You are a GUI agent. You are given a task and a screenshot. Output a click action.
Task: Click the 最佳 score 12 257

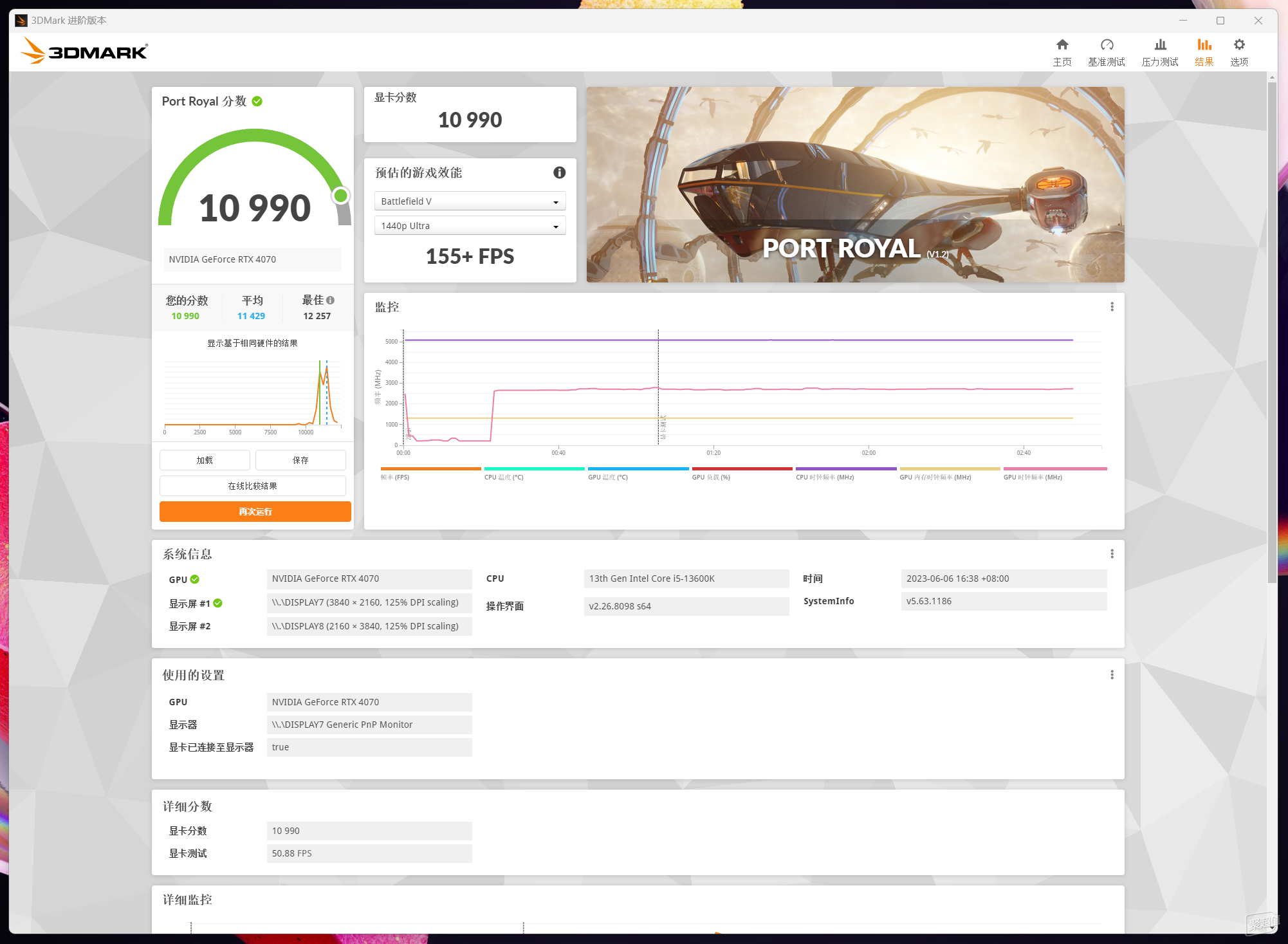point(317,316)
